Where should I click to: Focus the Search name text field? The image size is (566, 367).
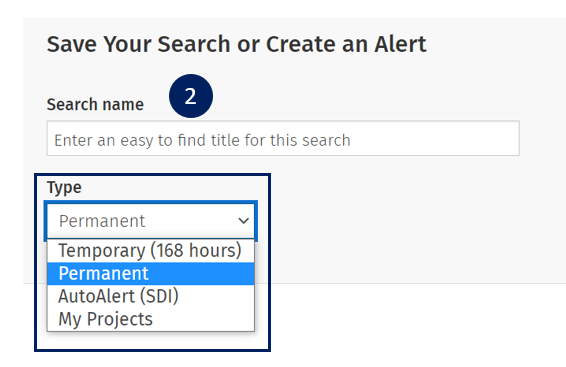(x=283, y=139)
